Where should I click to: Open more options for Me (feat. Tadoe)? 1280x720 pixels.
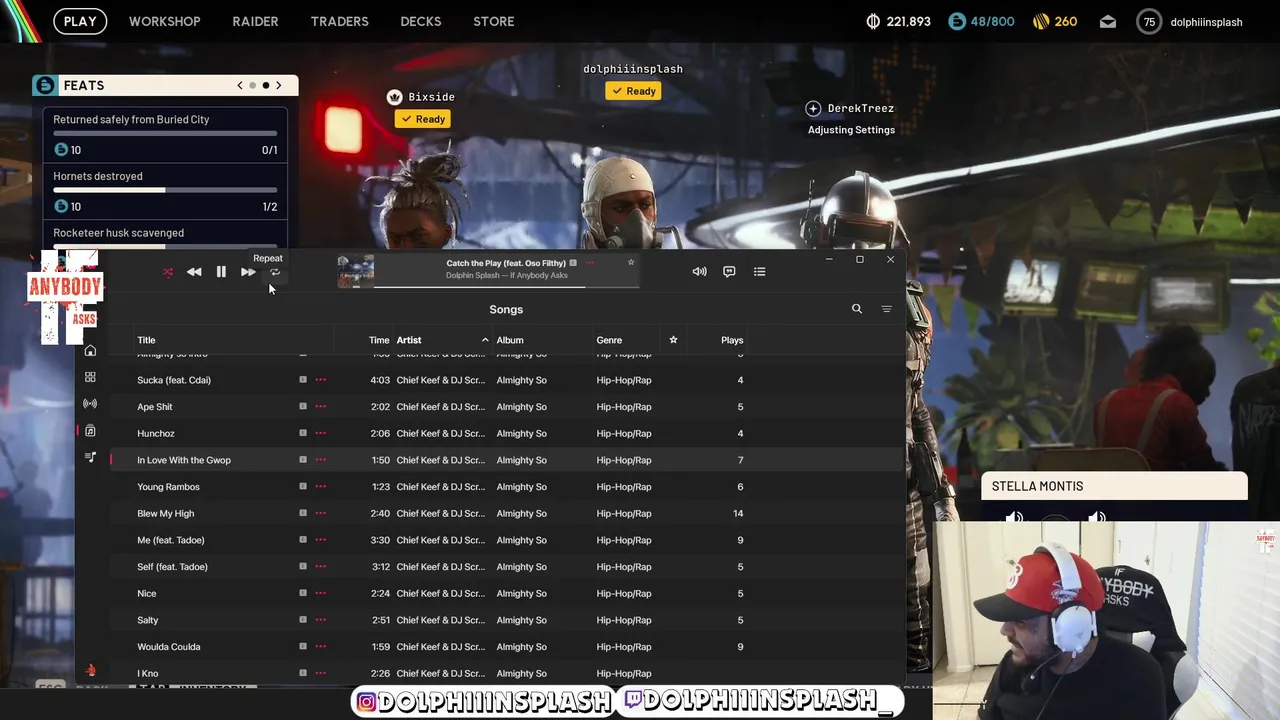[x=320, y=540]
